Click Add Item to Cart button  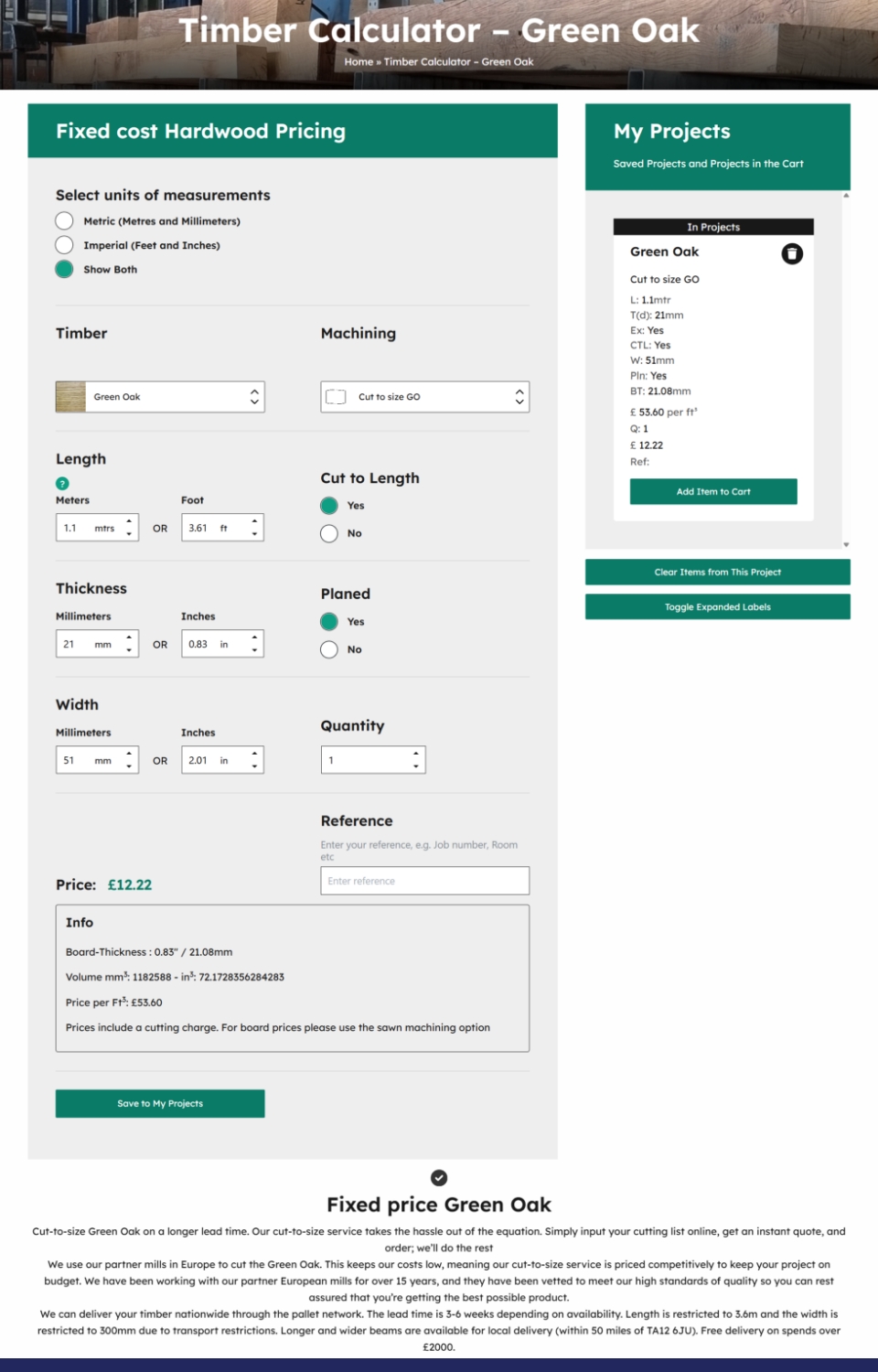713,491
